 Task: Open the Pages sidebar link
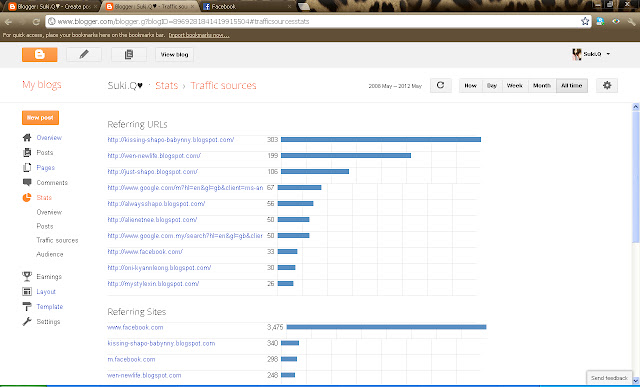[45, 168]
